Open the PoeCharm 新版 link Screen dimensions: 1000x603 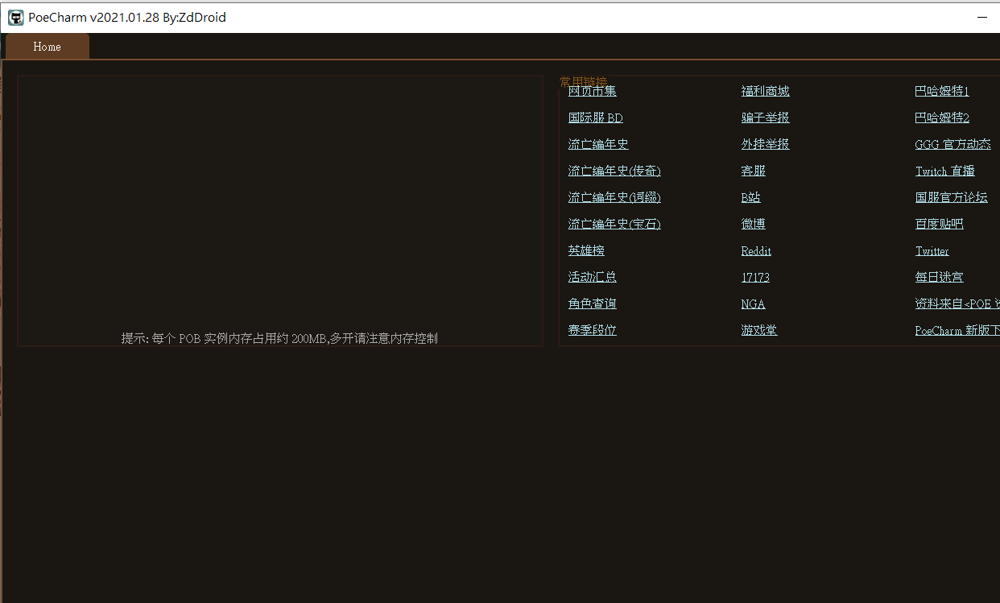tap(957, 330)
